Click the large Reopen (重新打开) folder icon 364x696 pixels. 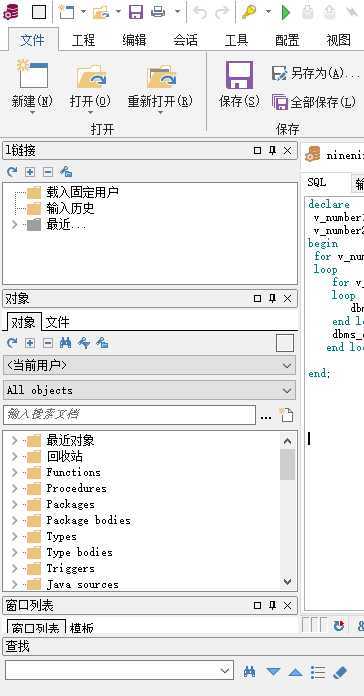(162, 76)
